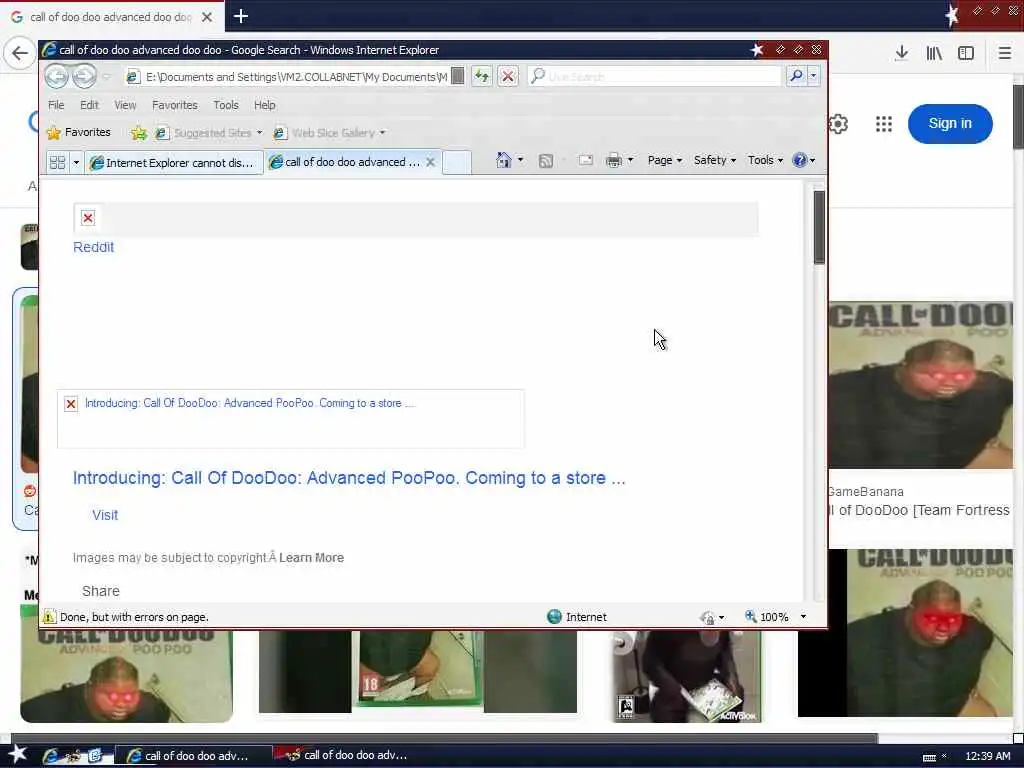Click the IE quick launch icon on taskbar
The height and width of the screenshot is (768, 1024).
coord(50,756)
